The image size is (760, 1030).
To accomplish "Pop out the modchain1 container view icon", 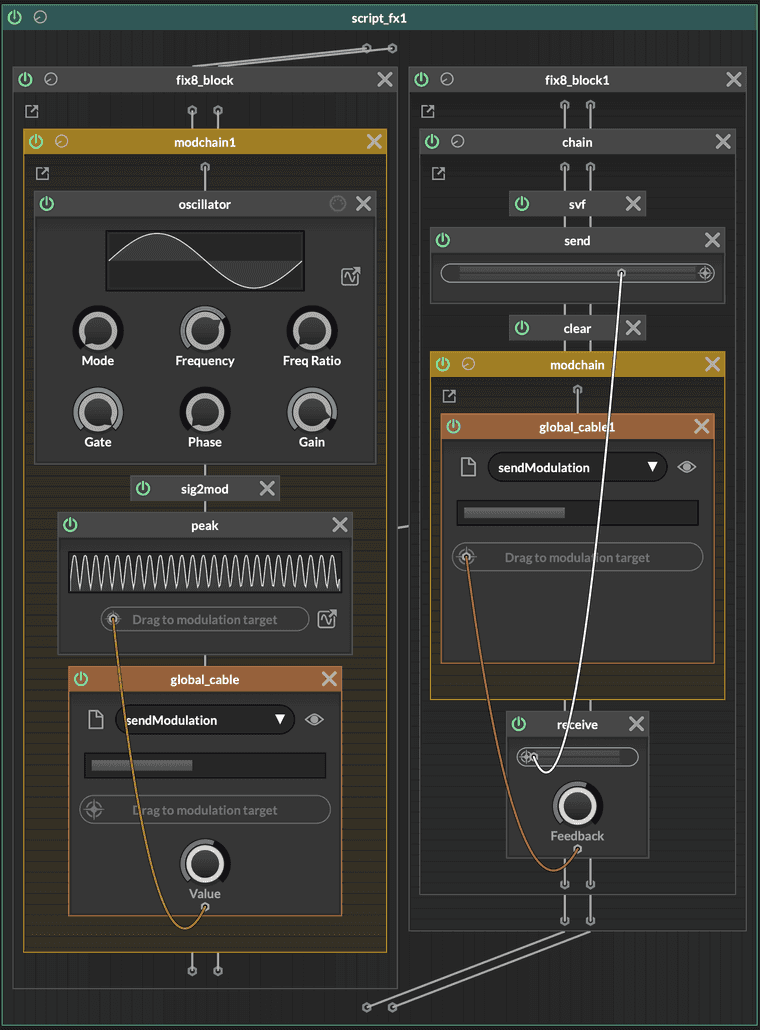I will tap(42, 173).
